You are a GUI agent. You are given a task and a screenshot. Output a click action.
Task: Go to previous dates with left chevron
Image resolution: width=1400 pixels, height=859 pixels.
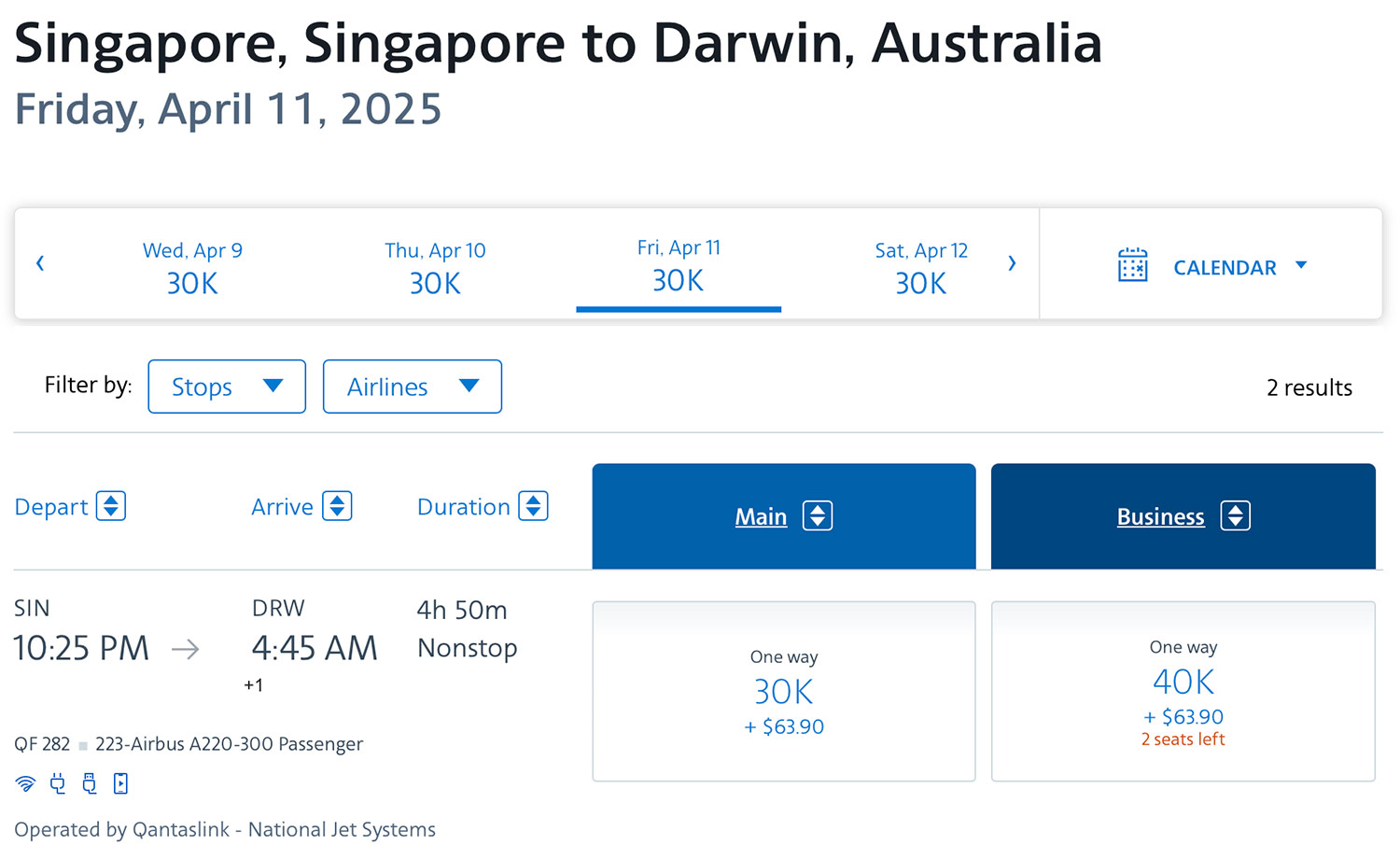[x=40, y=263]
